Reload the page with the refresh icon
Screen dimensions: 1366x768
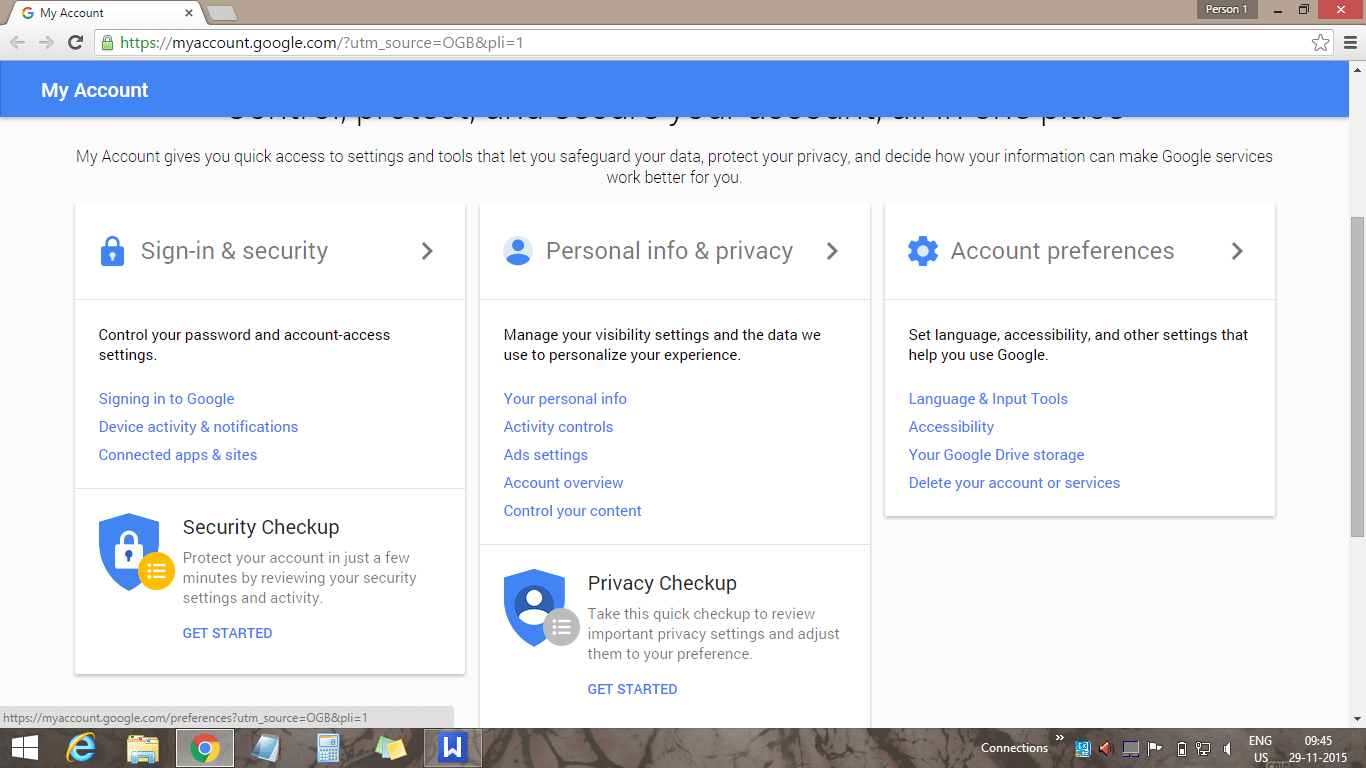coord(75,42)
